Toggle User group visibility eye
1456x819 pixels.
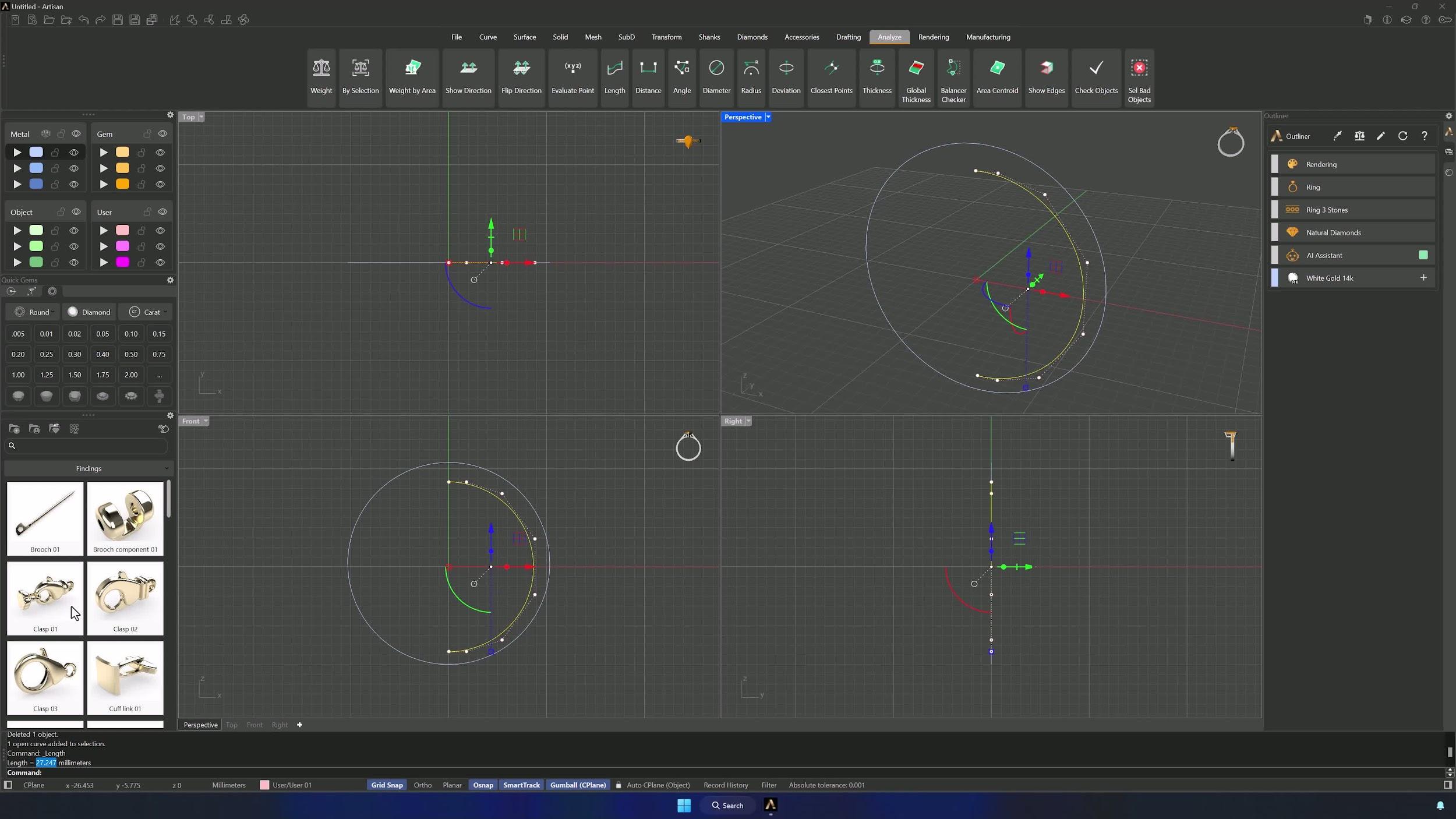[162, 212]
